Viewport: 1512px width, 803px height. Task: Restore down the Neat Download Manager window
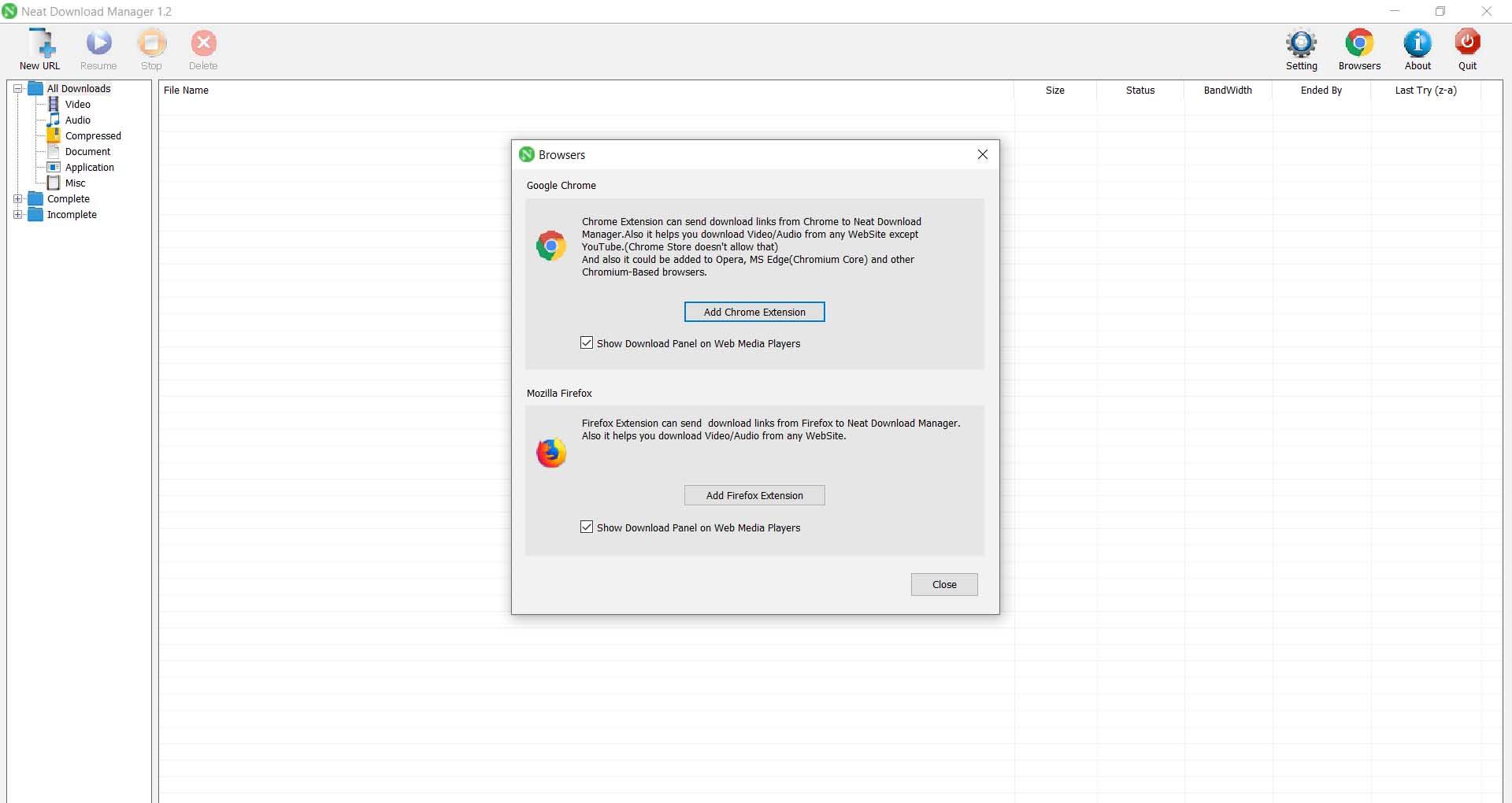pyautogui.click(x=1440, y=11)
